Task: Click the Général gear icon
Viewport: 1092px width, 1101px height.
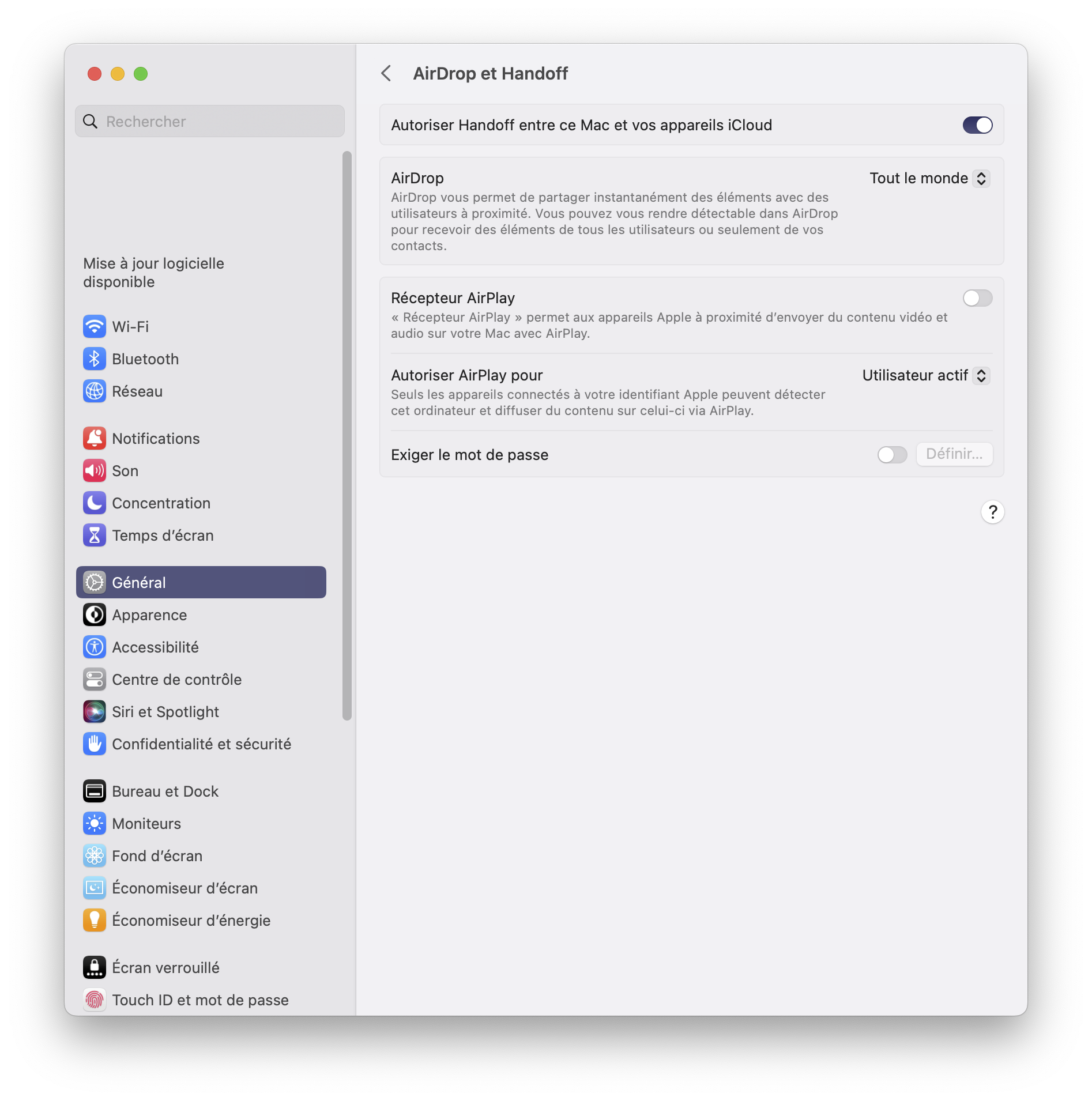Action: point(95,582)
